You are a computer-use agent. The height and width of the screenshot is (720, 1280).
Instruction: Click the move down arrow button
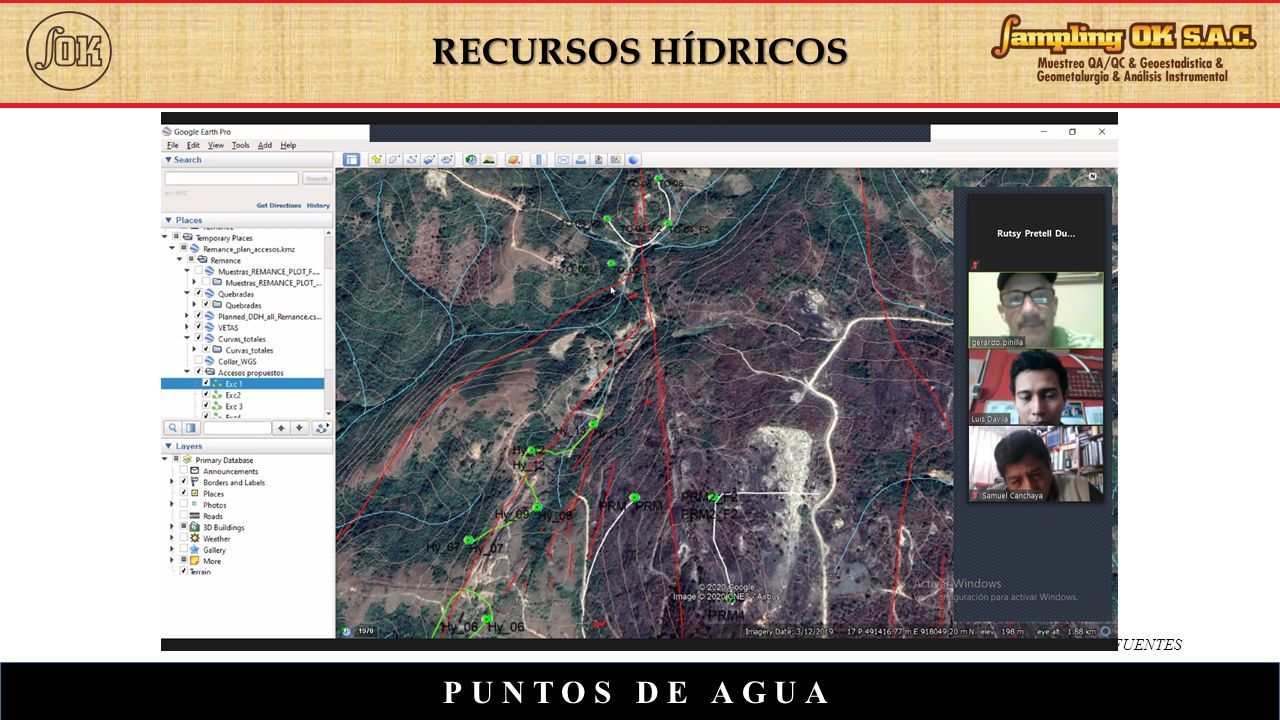(299, 428)
